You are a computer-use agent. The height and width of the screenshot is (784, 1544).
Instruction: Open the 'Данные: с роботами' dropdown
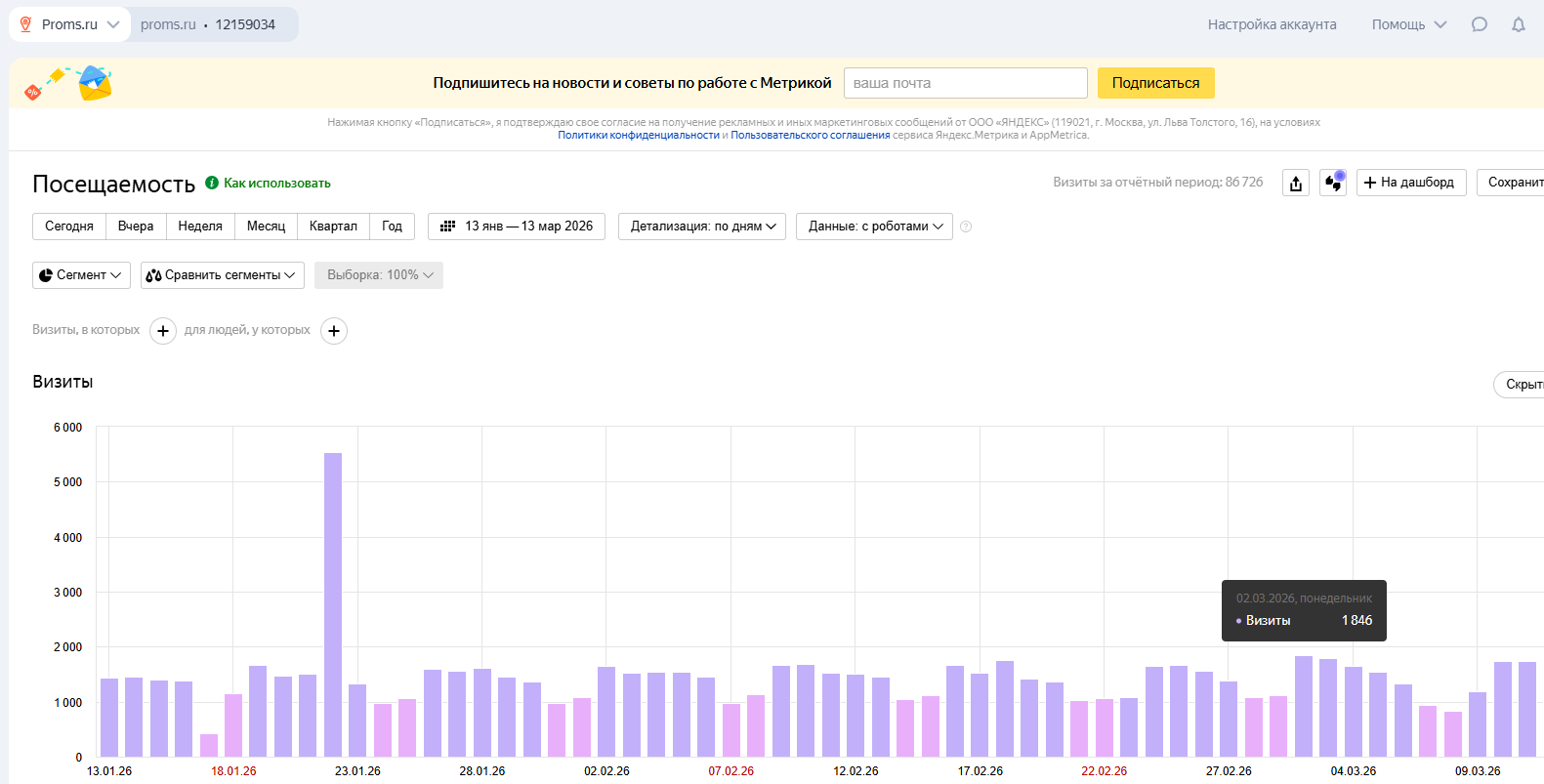click(x=874, y=227)
